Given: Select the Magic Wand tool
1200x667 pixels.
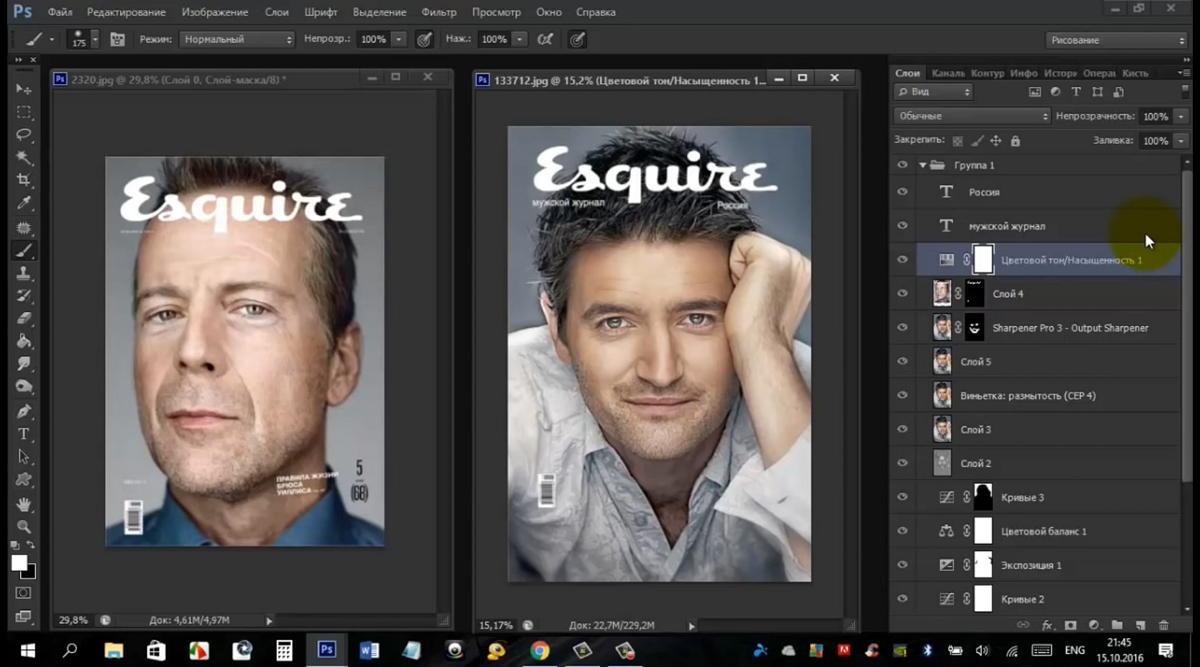Looking at the screenshot, I should 24,158.
